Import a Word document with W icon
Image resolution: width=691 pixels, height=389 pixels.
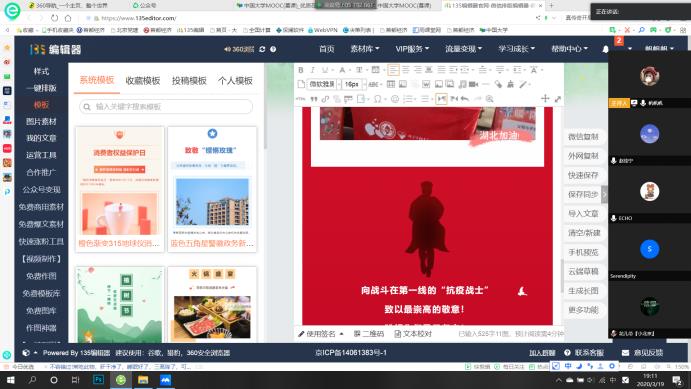(x=426, y=84)
